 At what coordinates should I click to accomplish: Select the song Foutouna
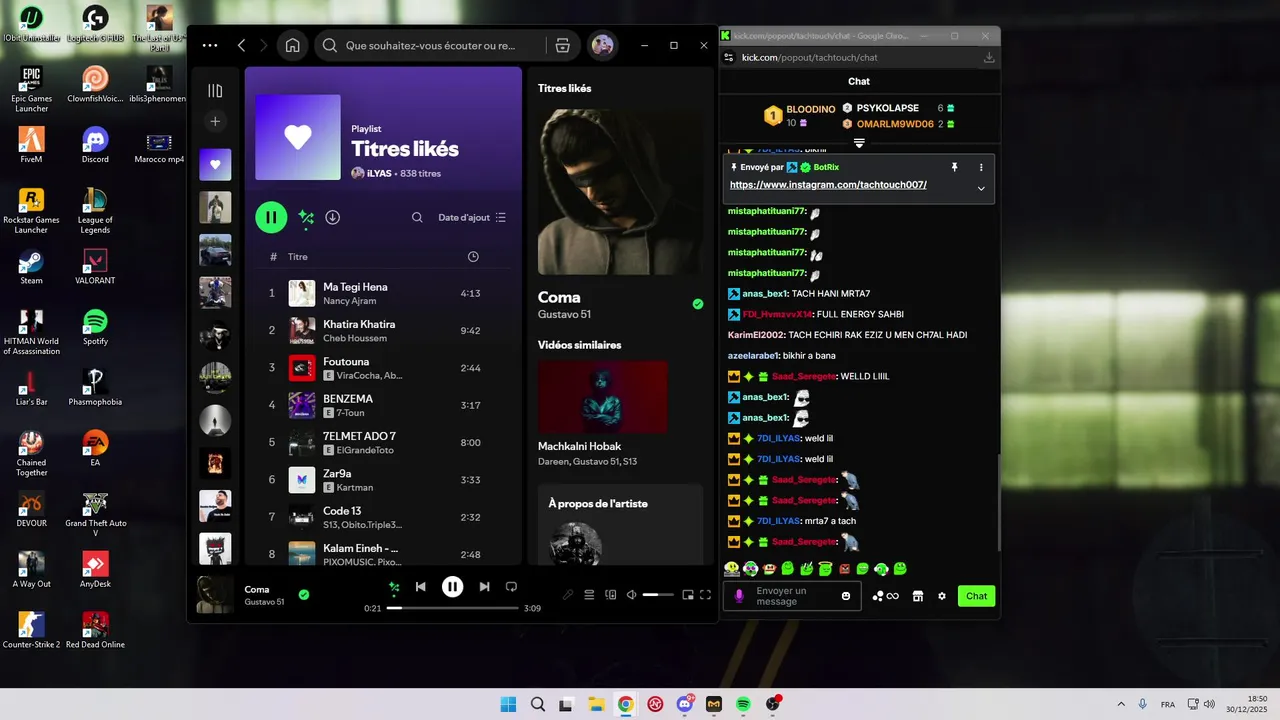[383, 368]
